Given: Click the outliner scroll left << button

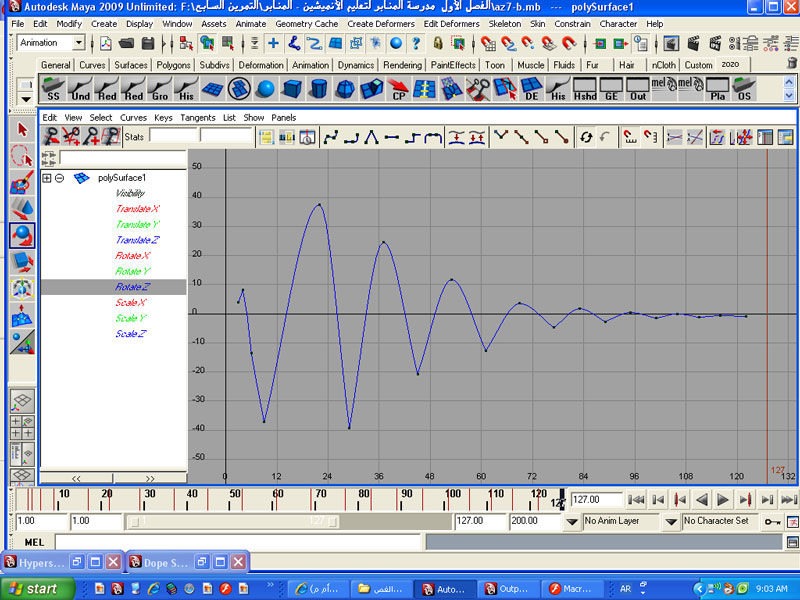Looking at the screenshot, I should coord(76,478).
